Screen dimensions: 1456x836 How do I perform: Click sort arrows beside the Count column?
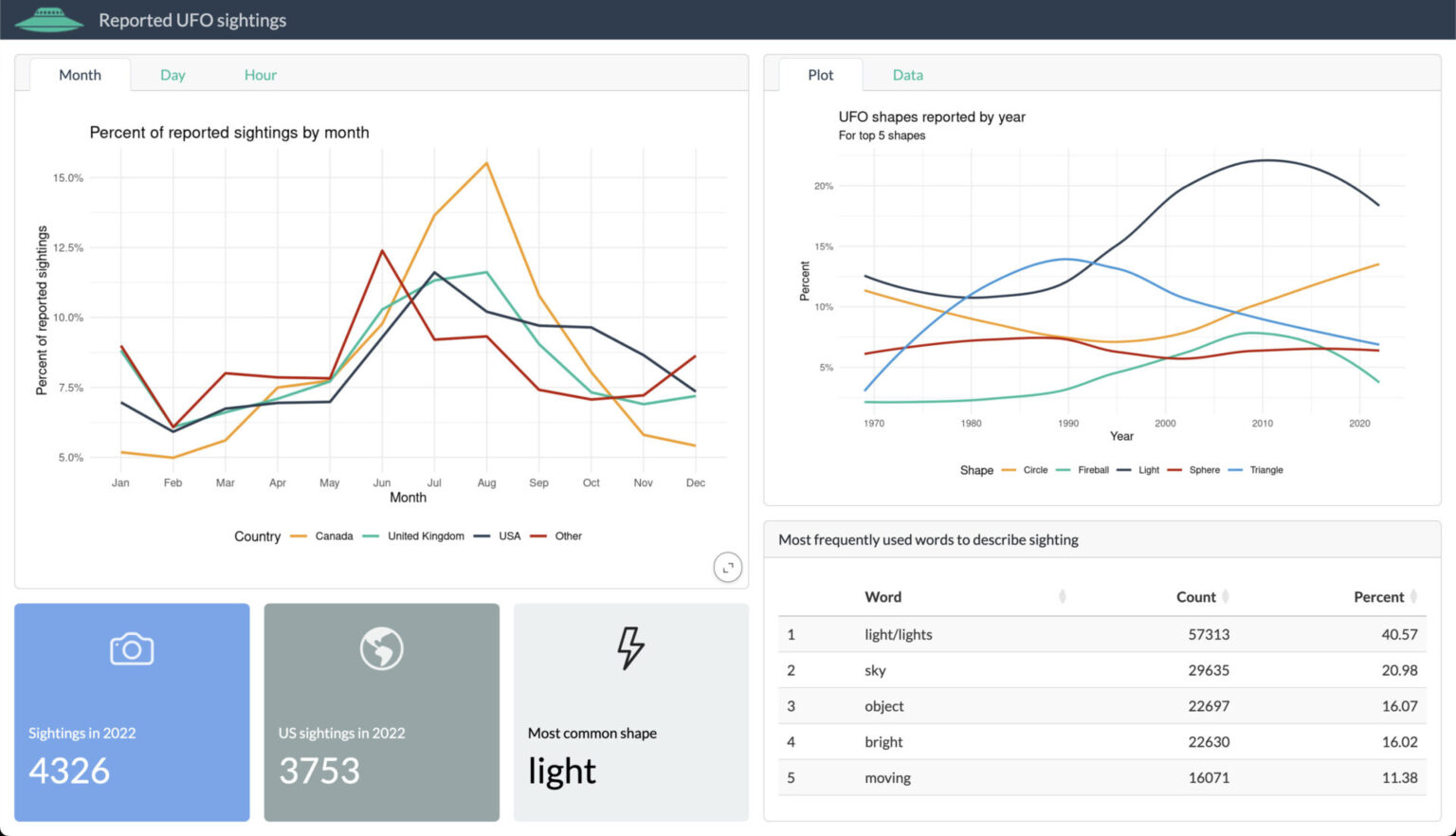point(1226,596)
